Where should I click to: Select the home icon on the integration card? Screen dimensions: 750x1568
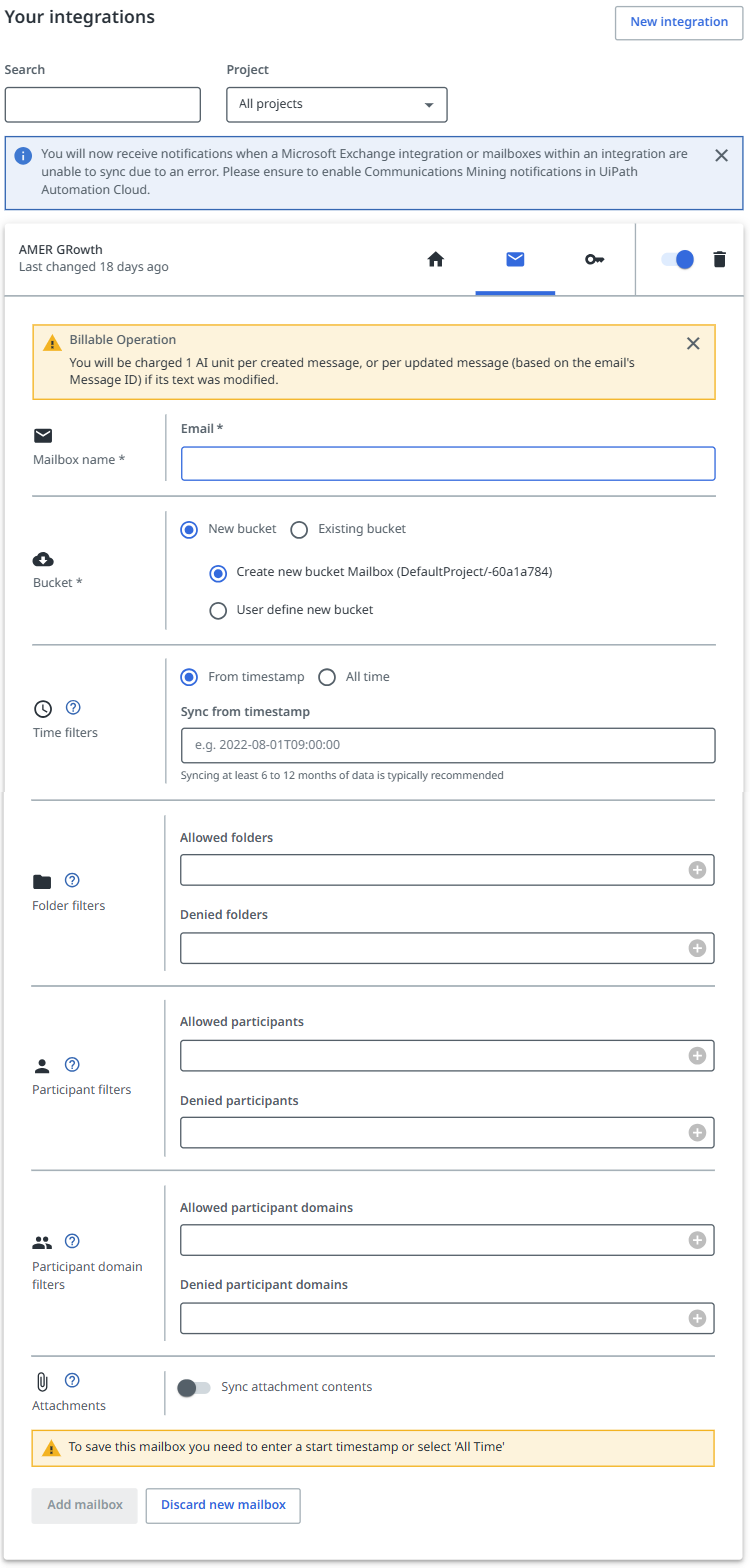[435, 259]
